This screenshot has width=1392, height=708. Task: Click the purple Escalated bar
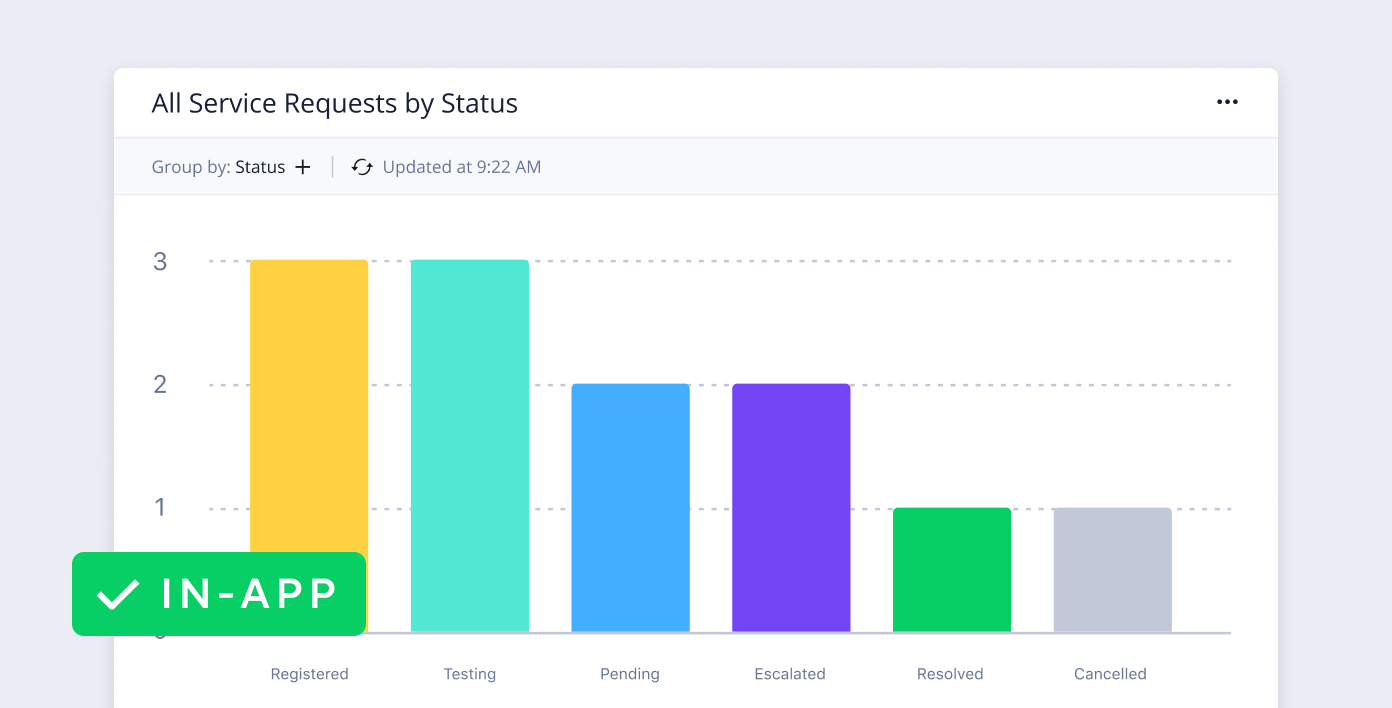click(x=791, y=507)
